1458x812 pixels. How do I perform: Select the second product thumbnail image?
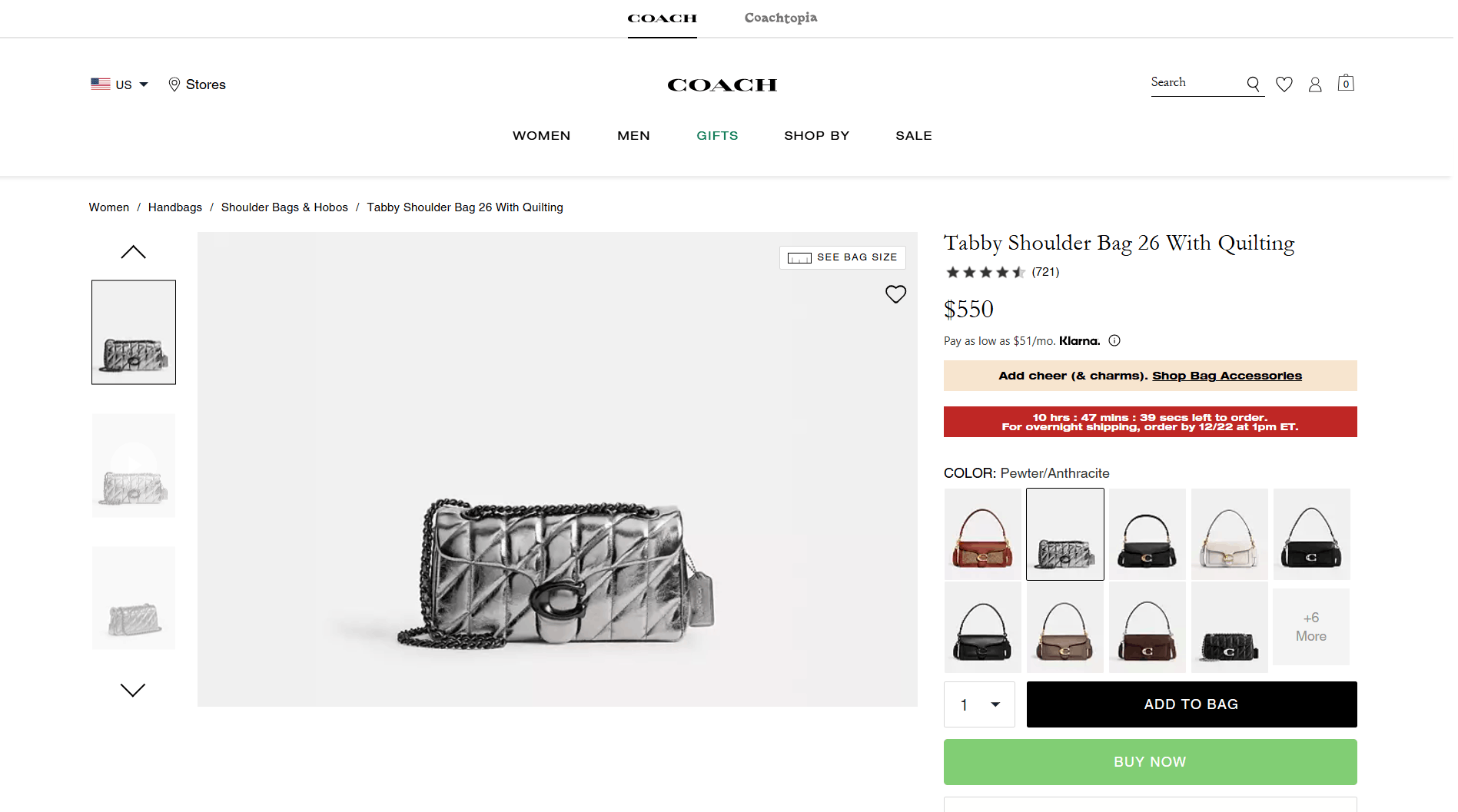coord(134,466)
